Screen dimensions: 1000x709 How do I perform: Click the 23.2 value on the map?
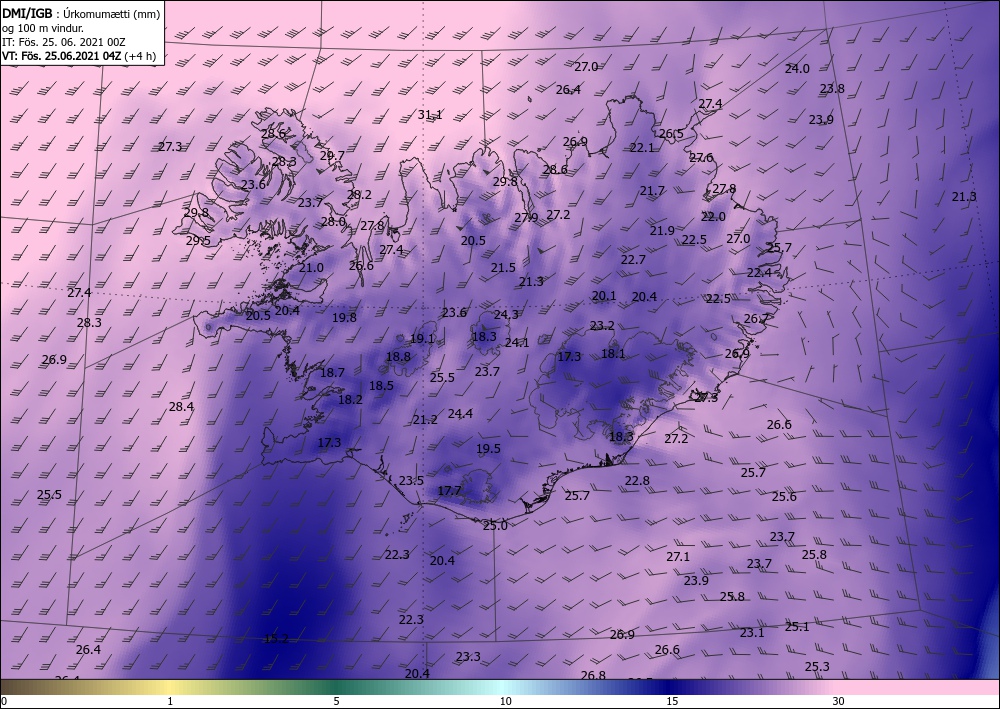(x=602, y=326)
